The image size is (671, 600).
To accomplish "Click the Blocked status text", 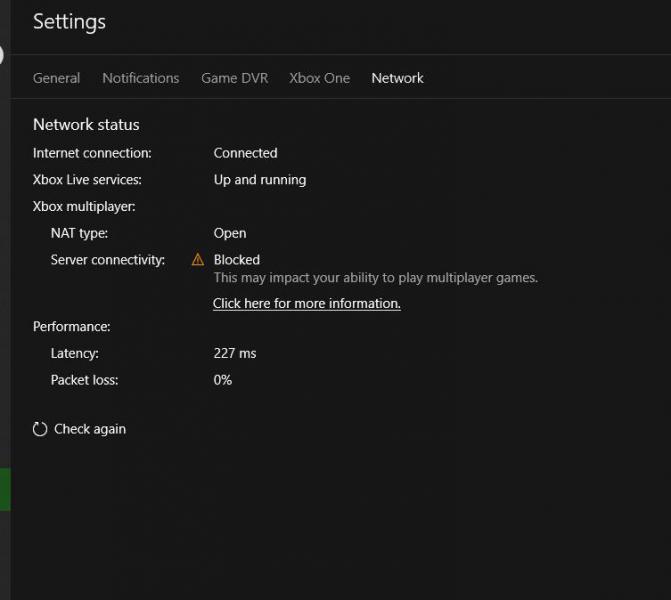I will [237, 260].
